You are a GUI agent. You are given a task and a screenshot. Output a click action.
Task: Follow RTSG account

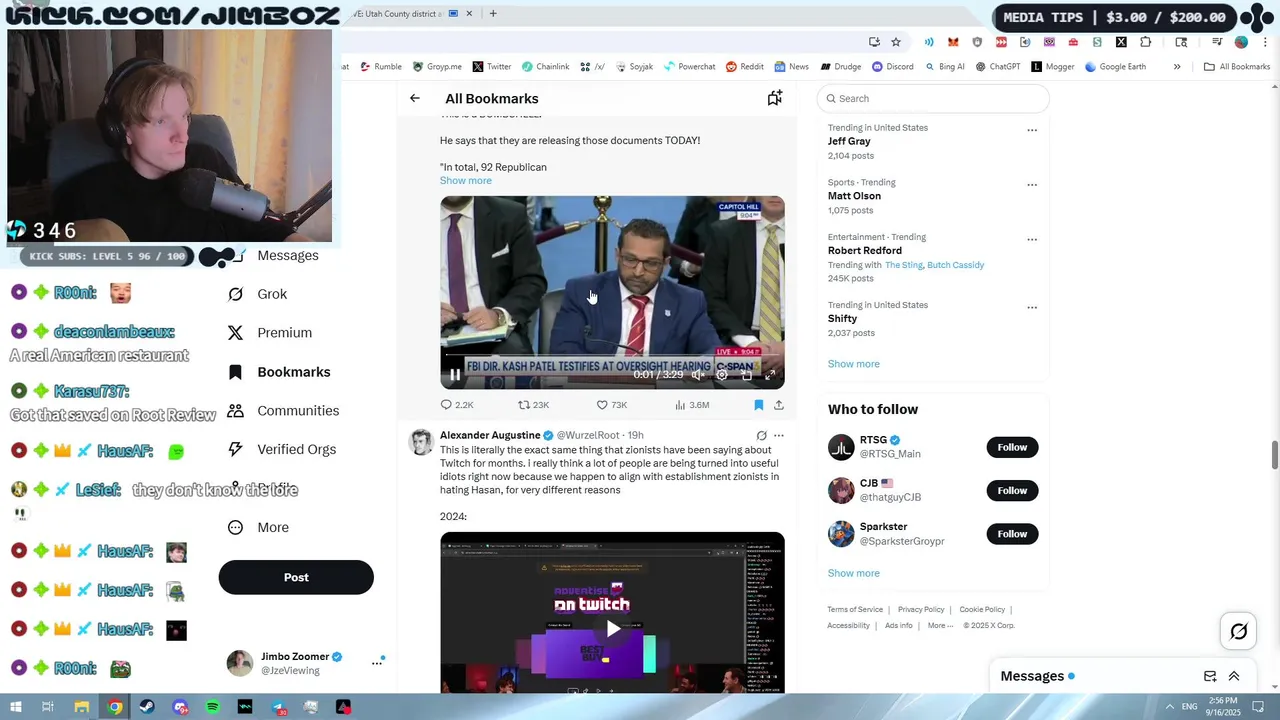[x=1012, y=447]
